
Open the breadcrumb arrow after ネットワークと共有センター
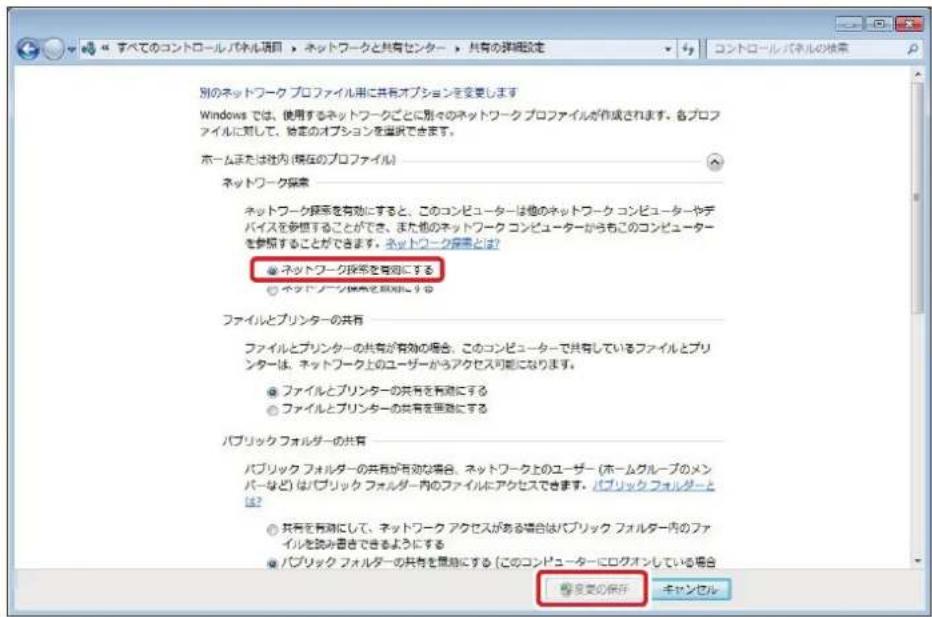coord(457,49)
